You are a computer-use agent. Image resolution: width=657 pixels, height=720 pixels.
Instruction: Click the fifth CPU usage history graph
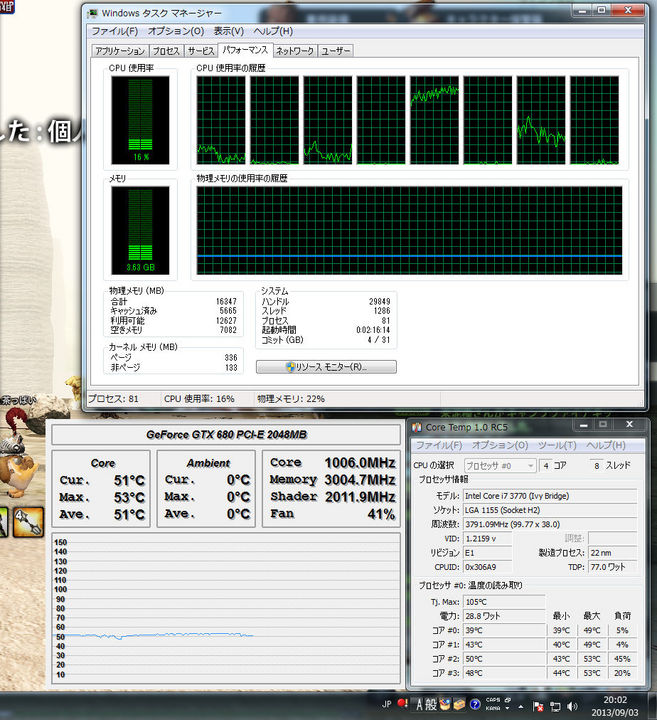point(434,120)
